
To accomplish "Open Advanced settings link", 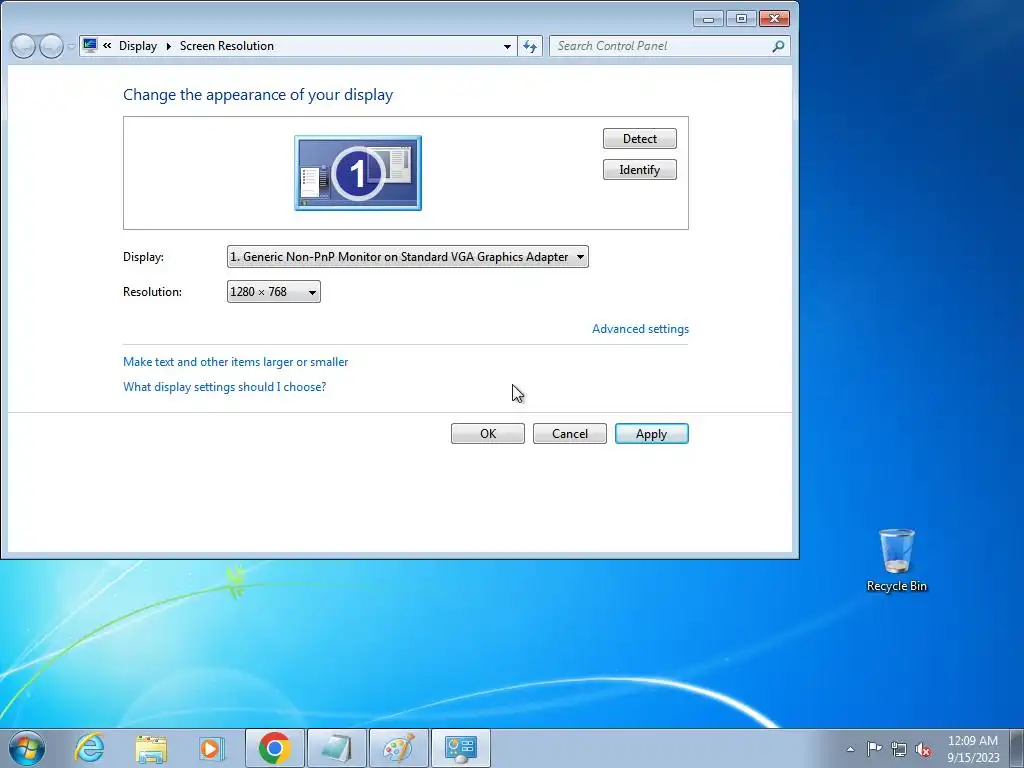I will pyautogui.click(x=640, y=328).
